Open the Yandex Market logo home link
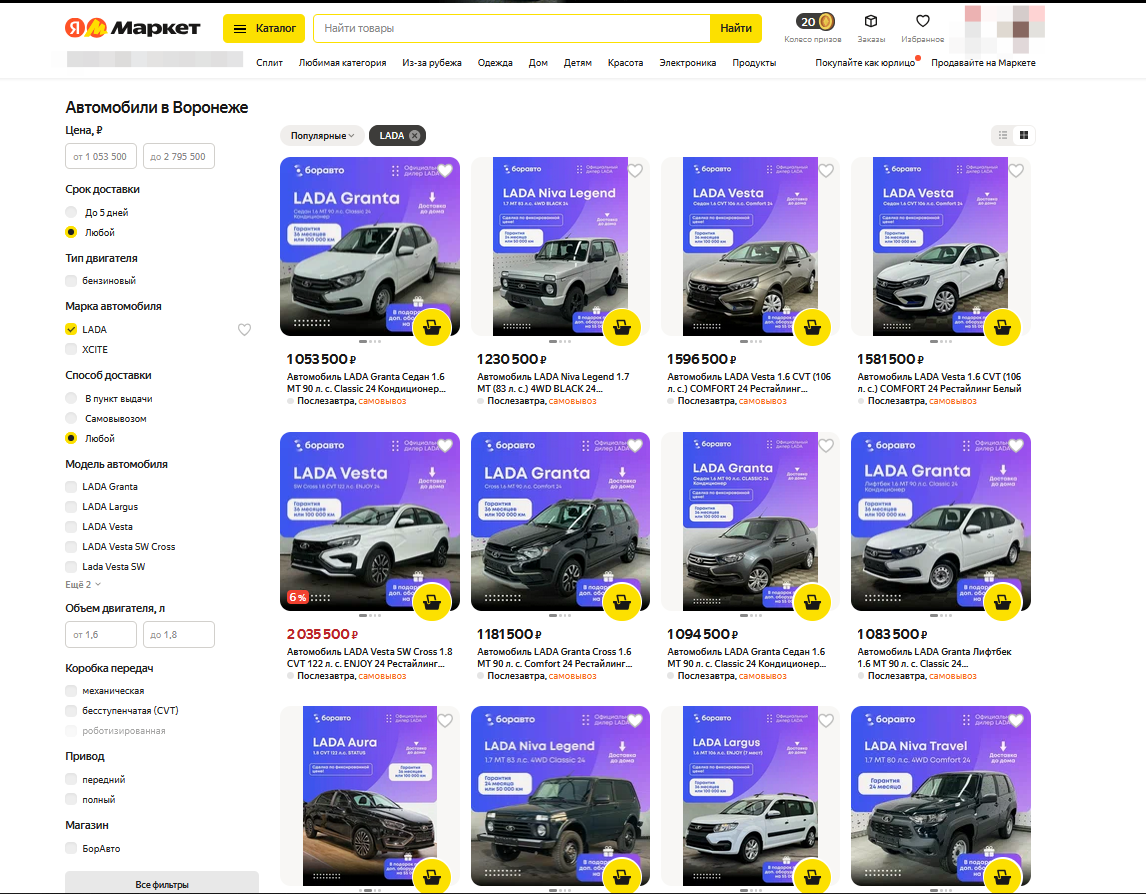The width and height of the screenshot is (1146, 894). pos(132,29)
